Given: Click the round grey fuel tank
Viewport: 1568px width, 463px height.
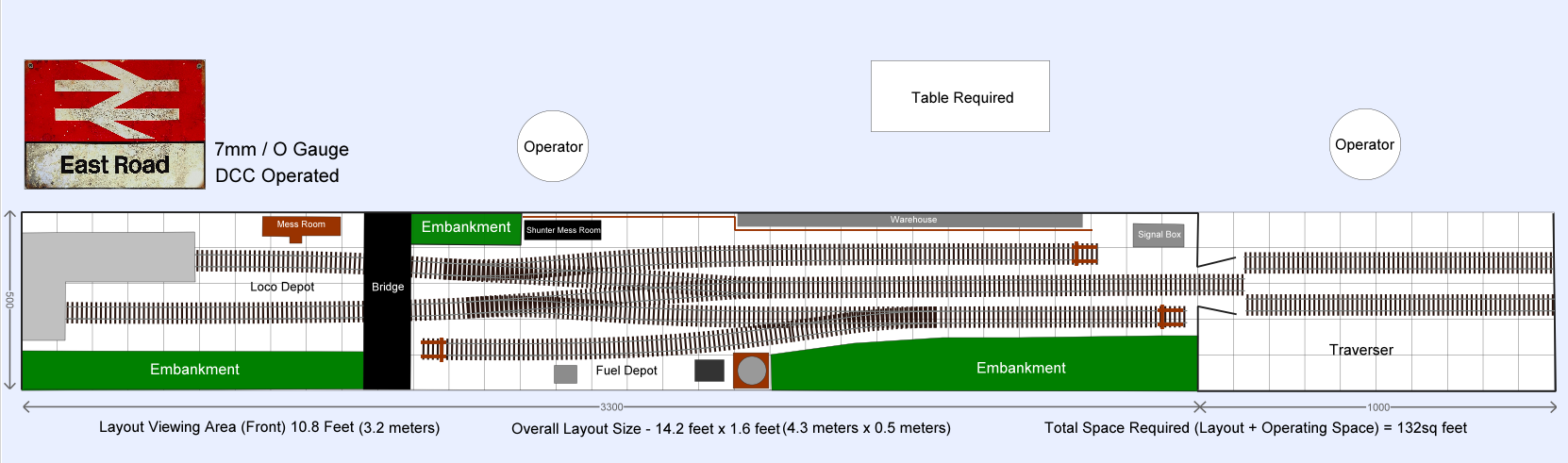Looking at the screenshot, I should (x=751, y=371).
